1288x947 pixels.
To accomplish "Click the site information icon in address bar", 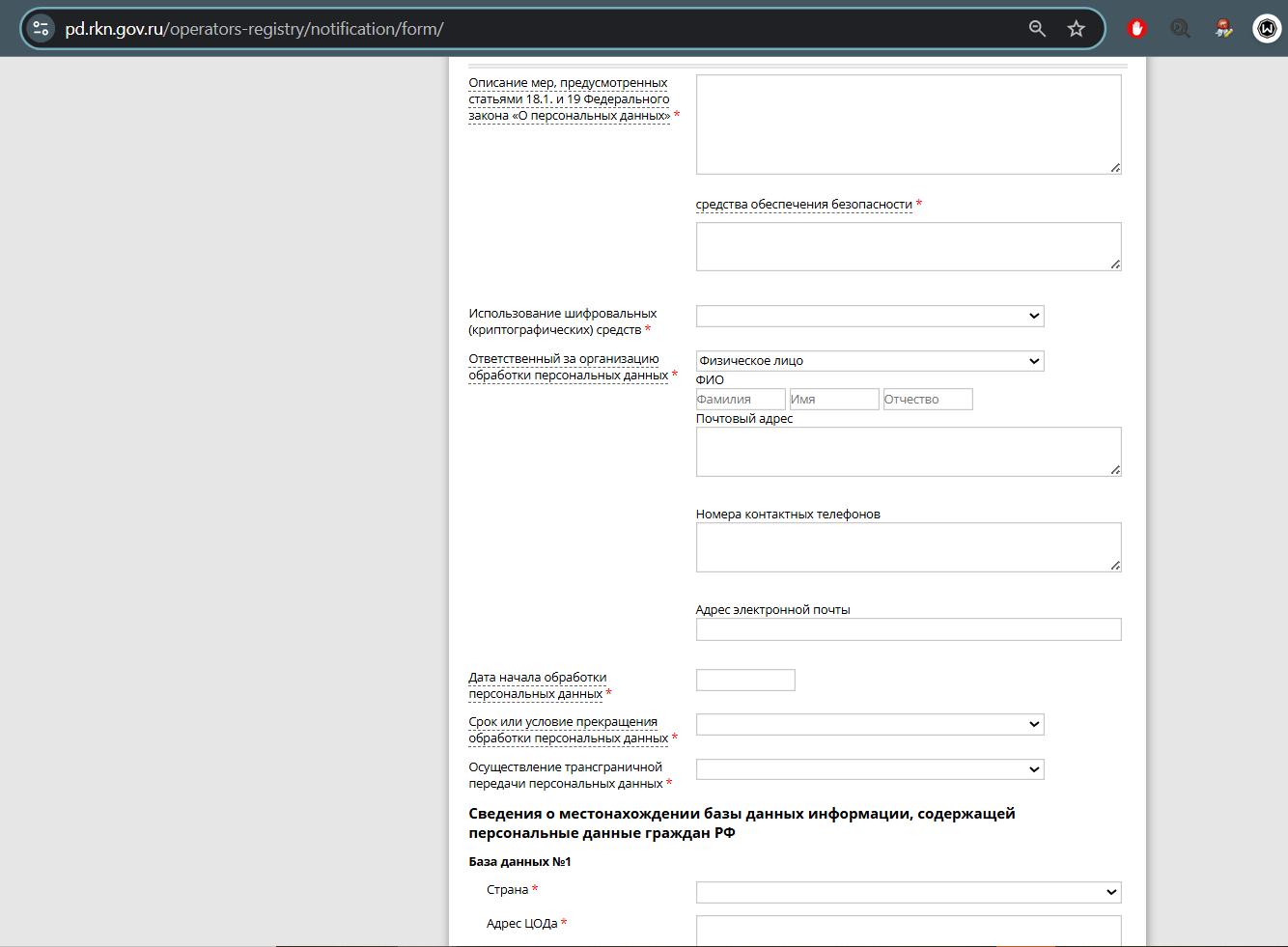I will (41, 29).
